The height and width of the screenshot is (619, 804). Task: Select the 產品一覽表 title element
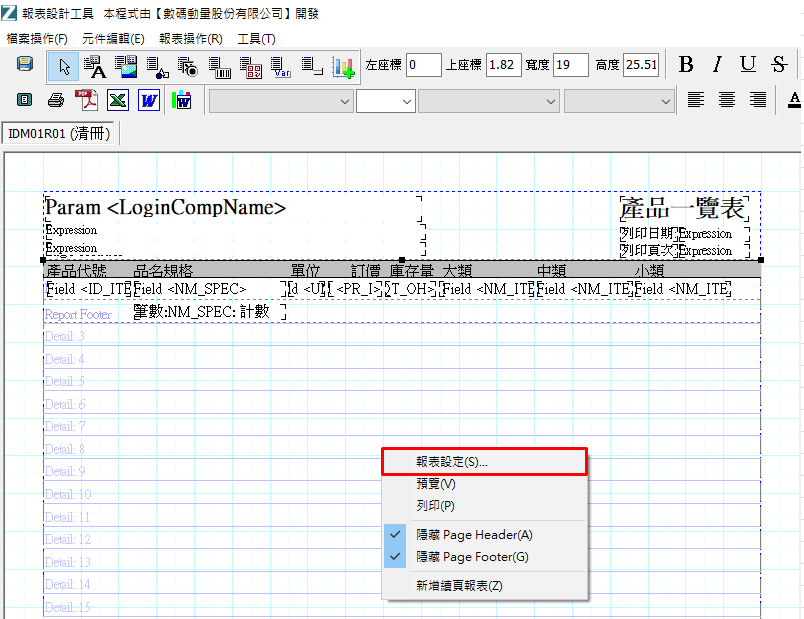(x=684, y=208)
